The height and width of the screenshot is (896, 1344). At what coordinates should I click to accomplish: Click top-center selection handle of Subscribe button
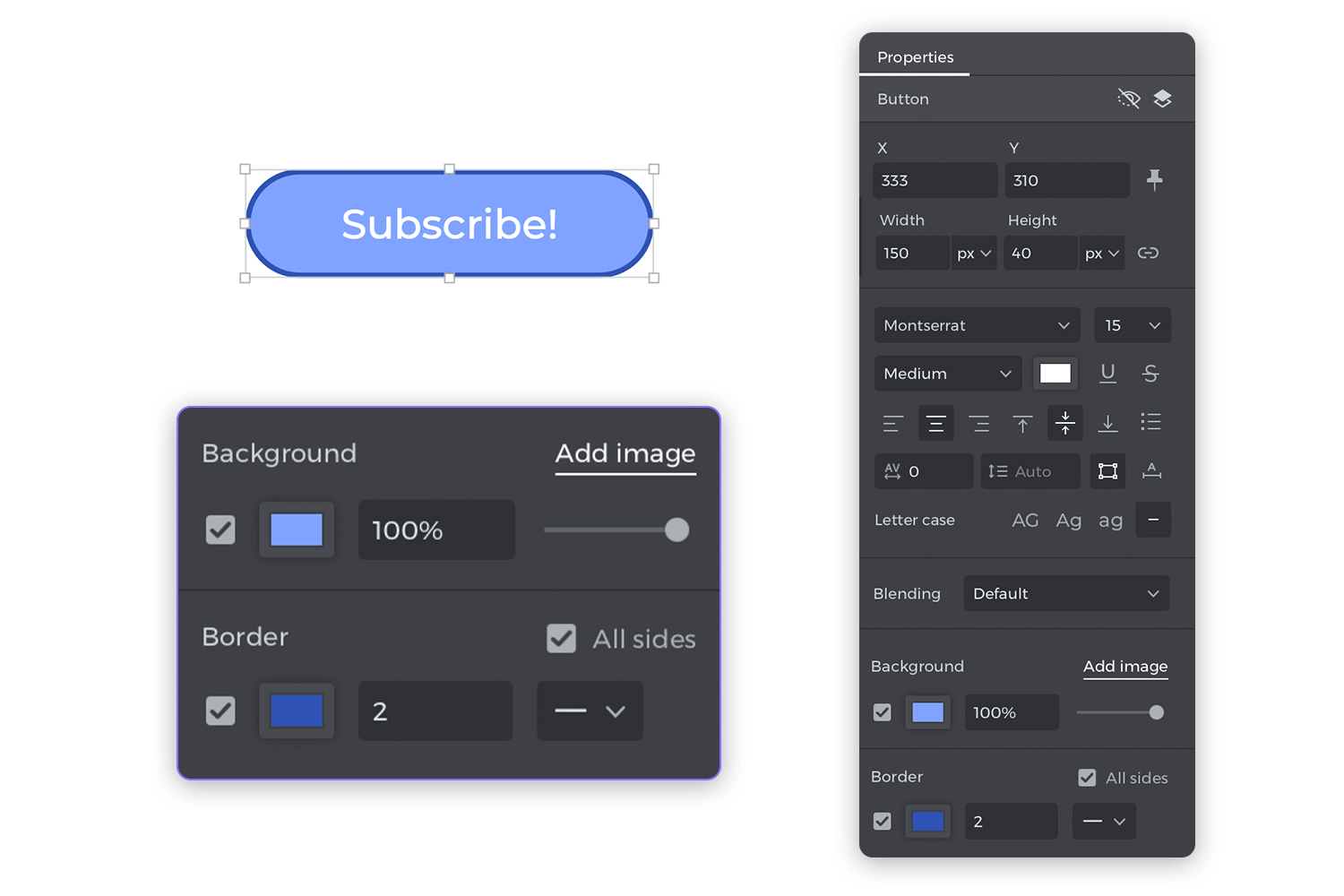pyautogui.click(x=450, y=169)
